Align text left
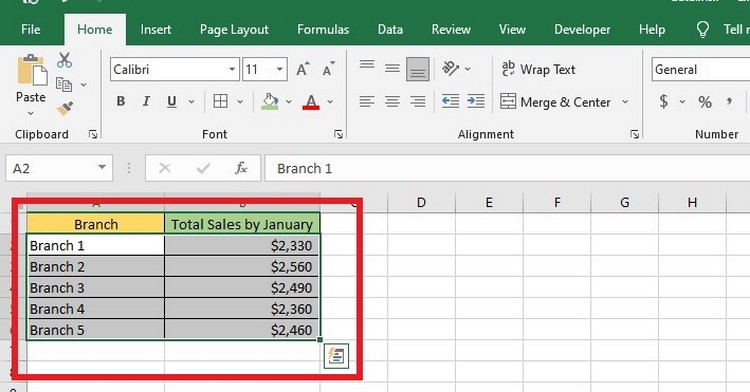Viewport: 750px width, 392px height. [367, 101]
